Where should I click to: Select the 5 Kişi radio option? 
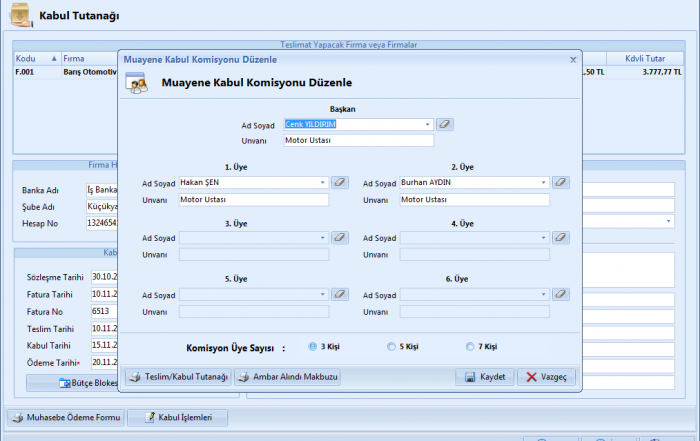(391, 347)
